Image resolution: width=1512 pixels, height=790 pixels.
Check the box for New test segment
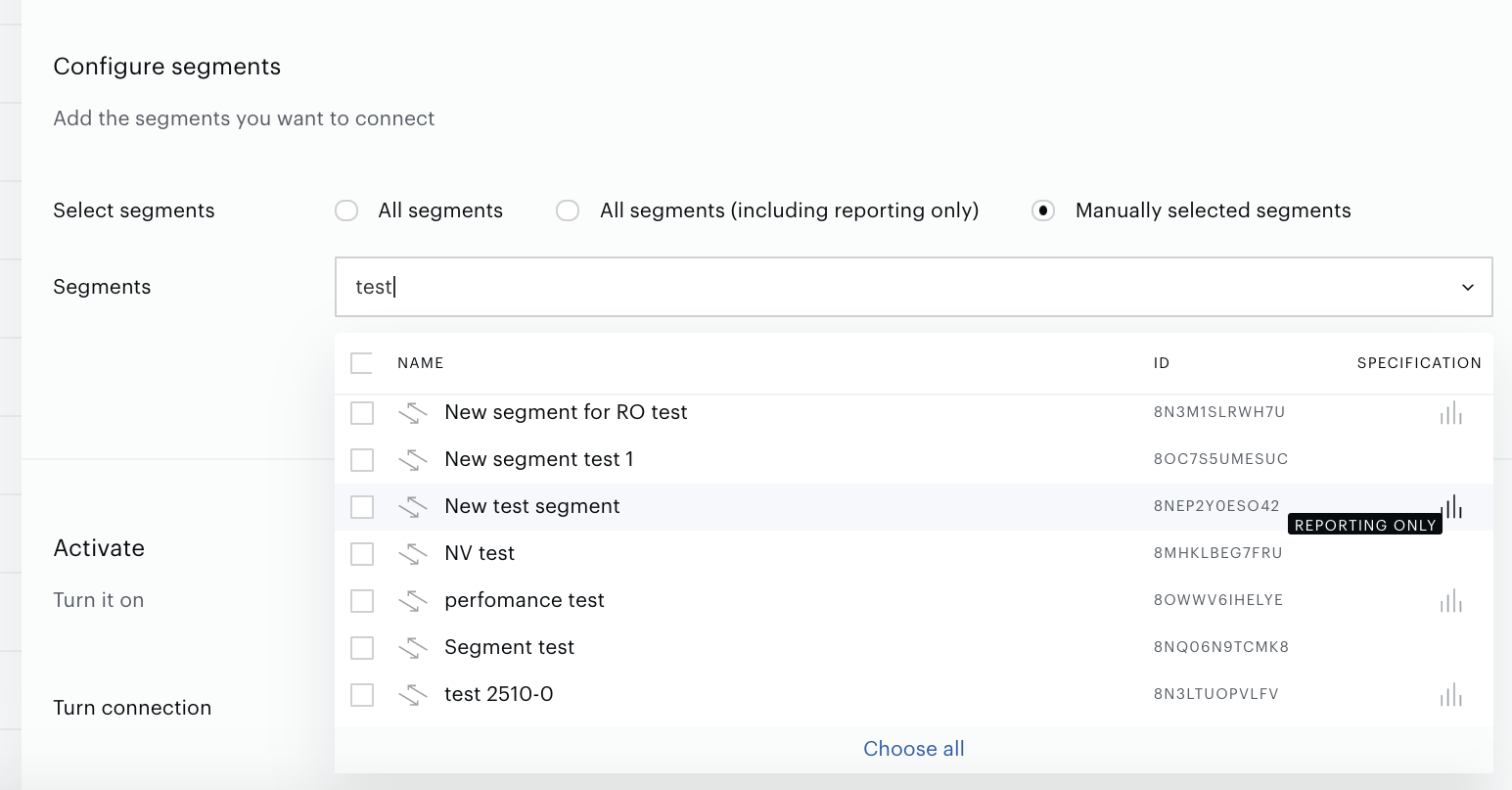(362, 507)
